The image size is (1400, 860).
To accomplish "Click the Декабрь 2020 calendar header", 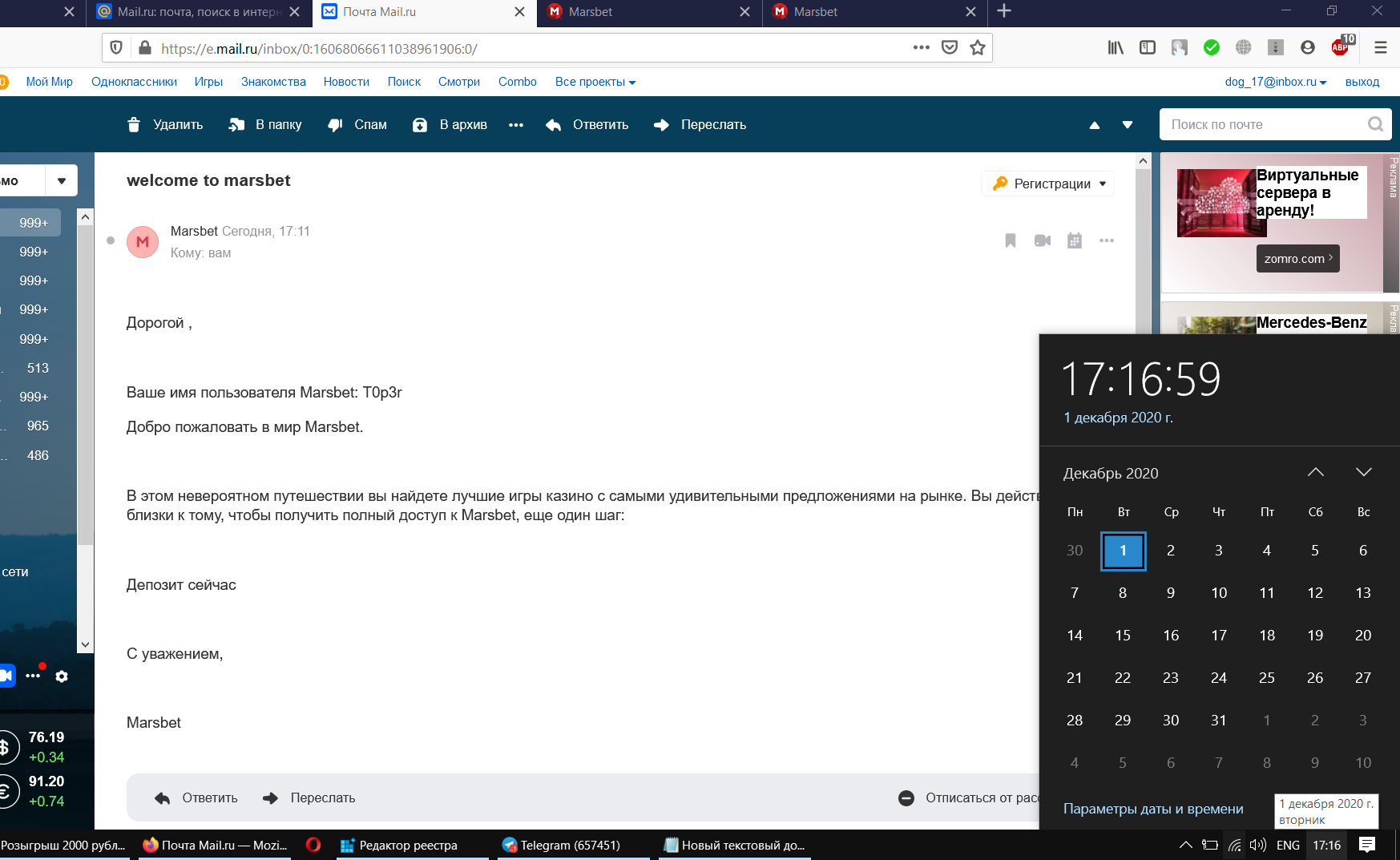I will click(x=1111, y=473).
